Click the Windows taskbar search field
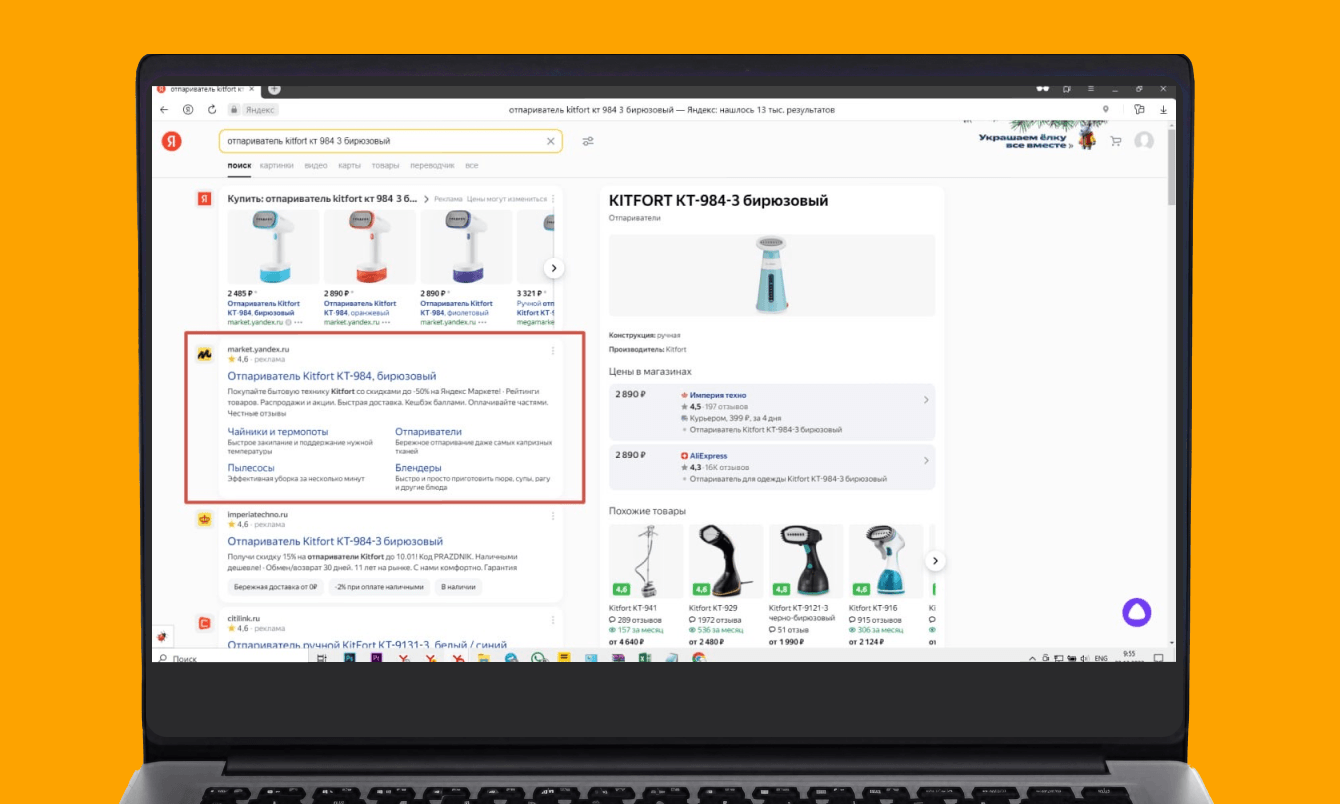1340x804 pixels. (x=230, y=658)
